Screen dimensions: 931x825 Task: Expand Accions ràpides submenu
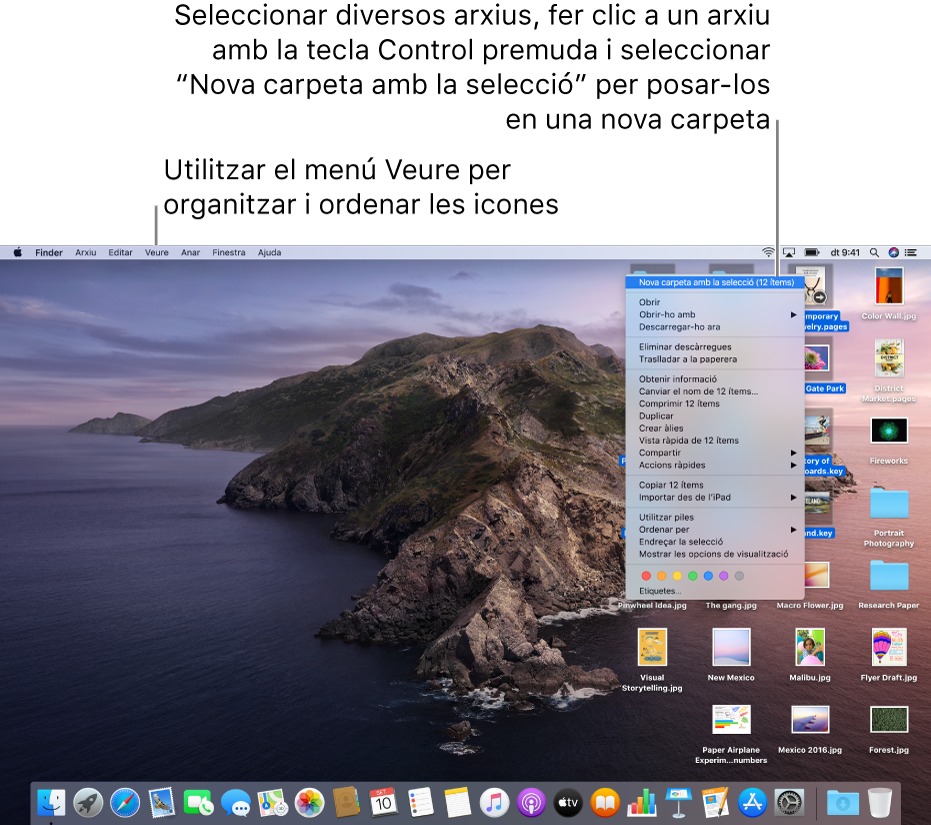coord(715,465)
